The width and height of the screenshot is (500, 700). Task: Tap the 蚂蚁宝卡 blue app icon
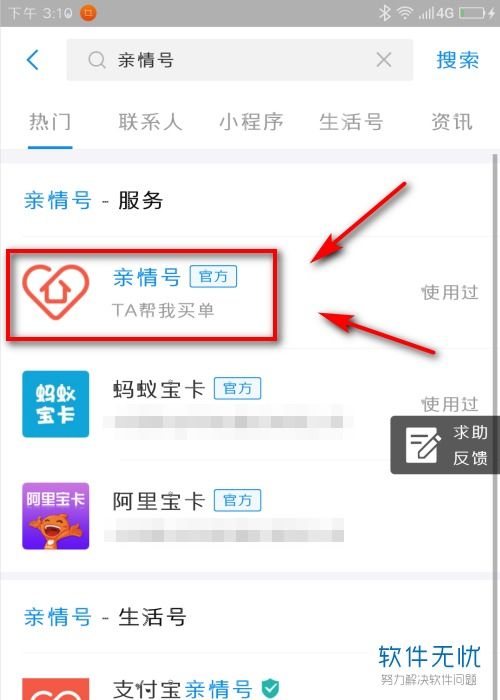(56, 404)
